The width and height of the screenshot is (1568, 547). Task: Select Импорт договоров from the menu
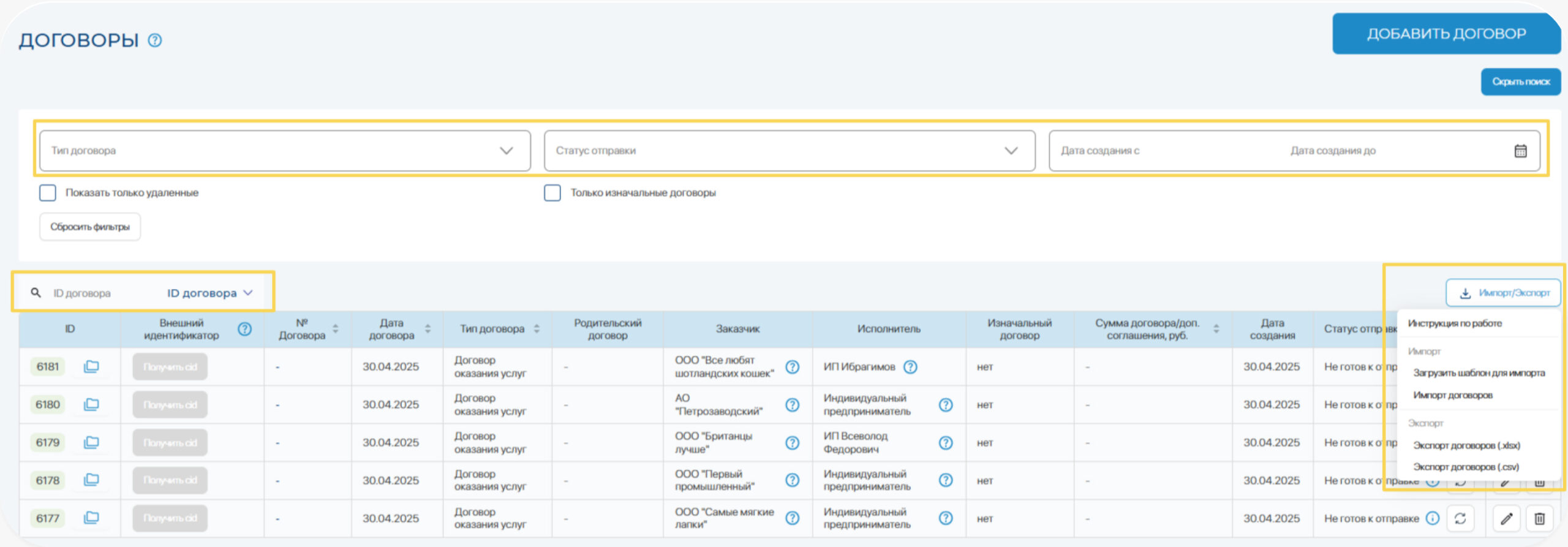coord(1452,395)
